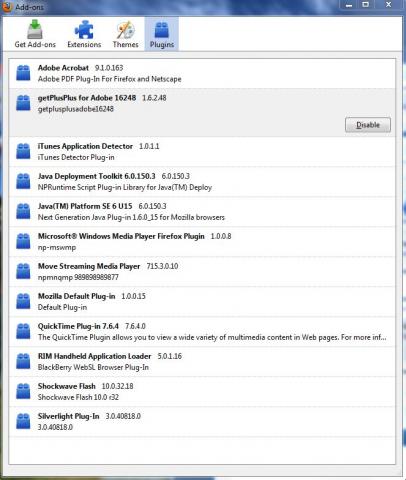Minimize the Add-ons window

tap(349, 5)
